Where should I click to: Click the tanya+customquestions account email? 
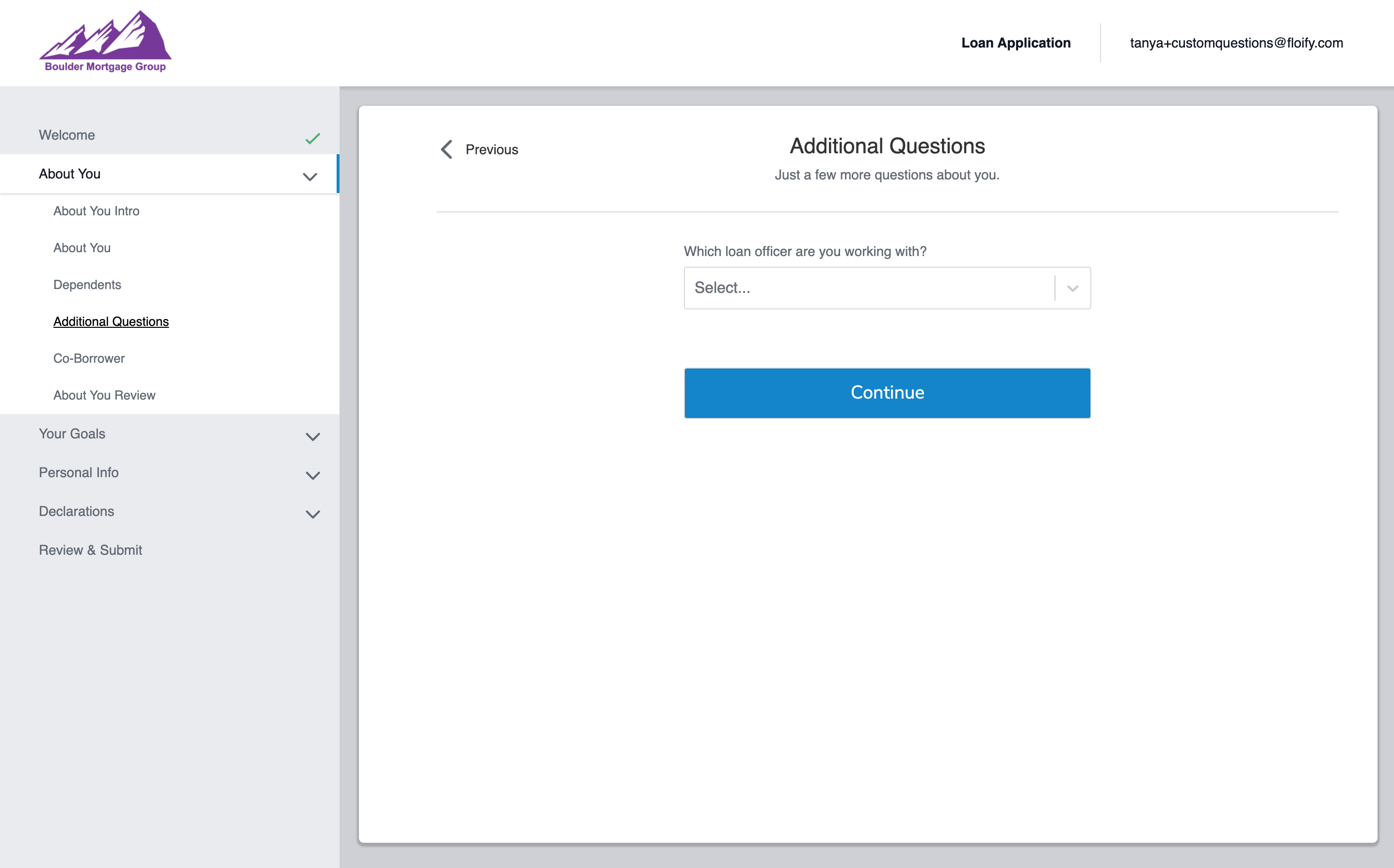point(1236,43)
